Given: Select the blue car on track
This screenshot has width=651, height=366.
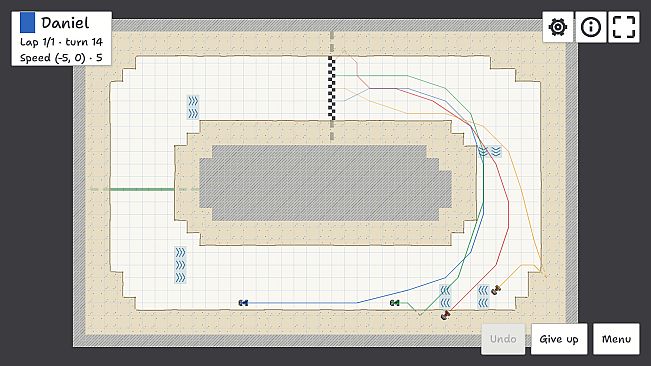Looking at the screenshot, I should coord(243,303).
